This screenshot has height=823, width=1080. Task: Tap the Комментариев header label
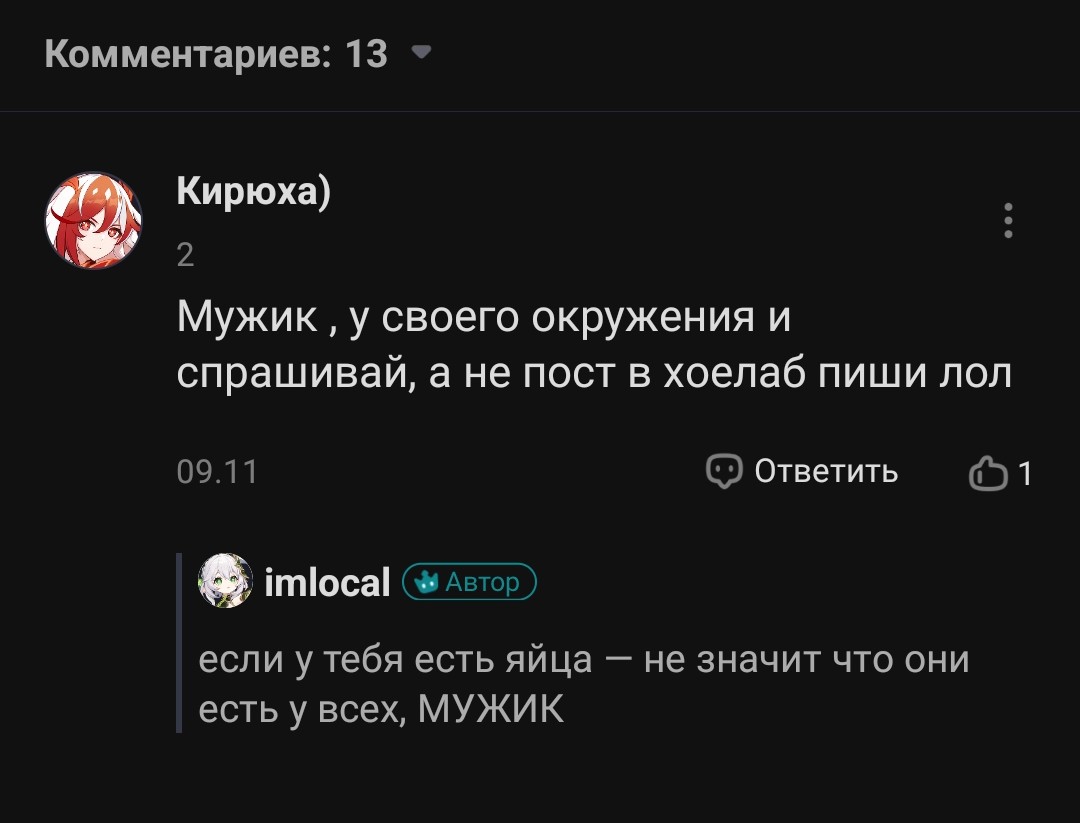pos(188,53)
